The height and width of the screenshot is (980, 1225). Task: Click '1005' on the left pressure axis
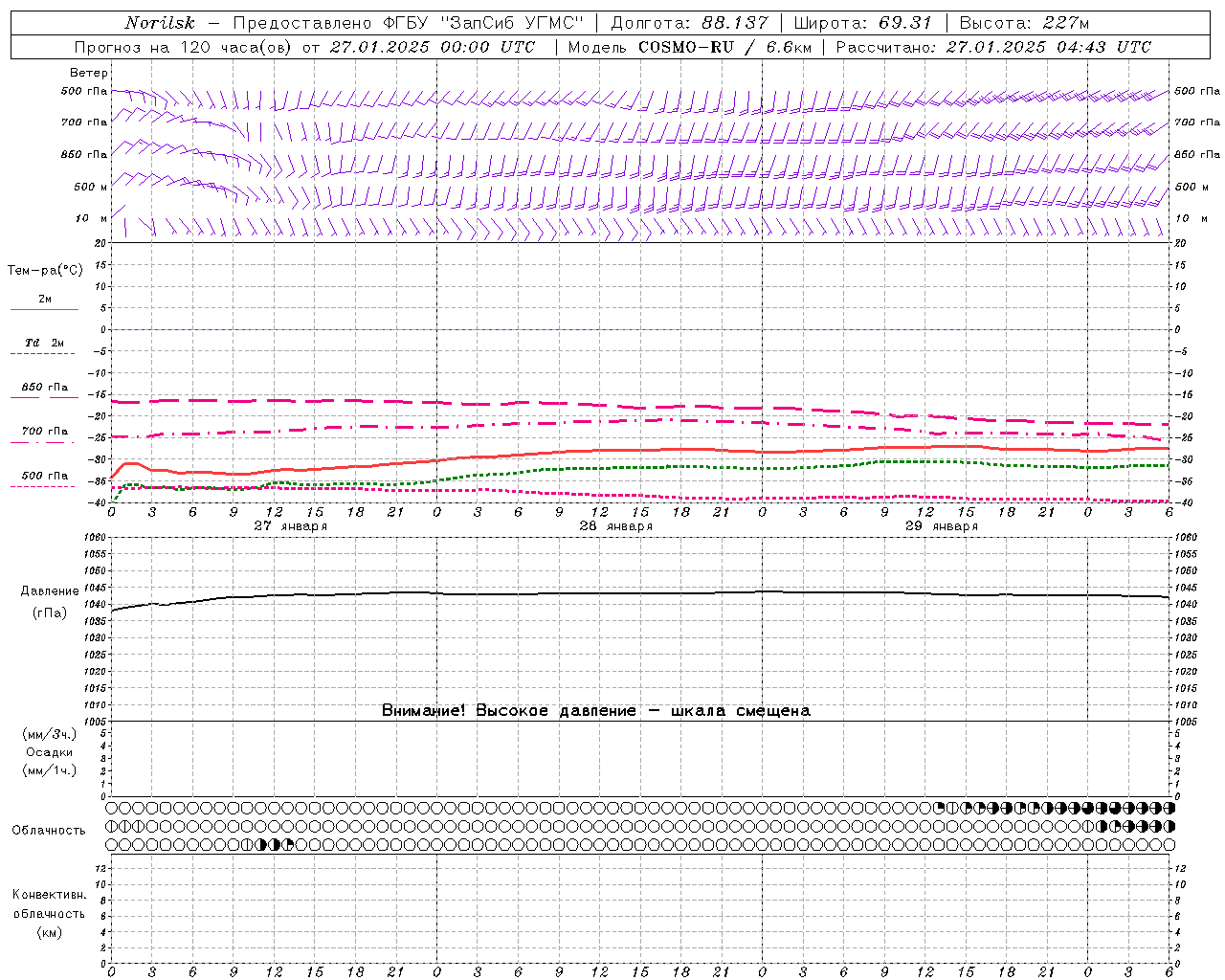click(97, 722)
